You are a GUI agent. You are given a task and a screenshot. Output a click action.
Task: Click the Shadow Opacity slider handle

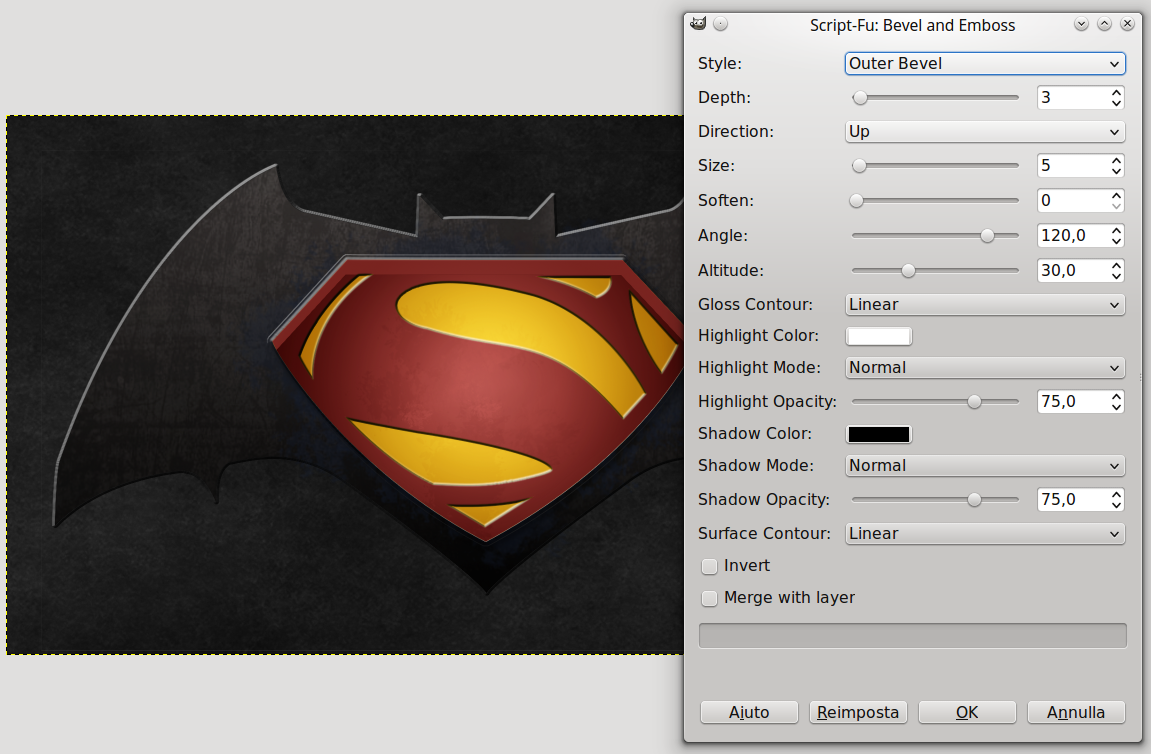[974, 500]
